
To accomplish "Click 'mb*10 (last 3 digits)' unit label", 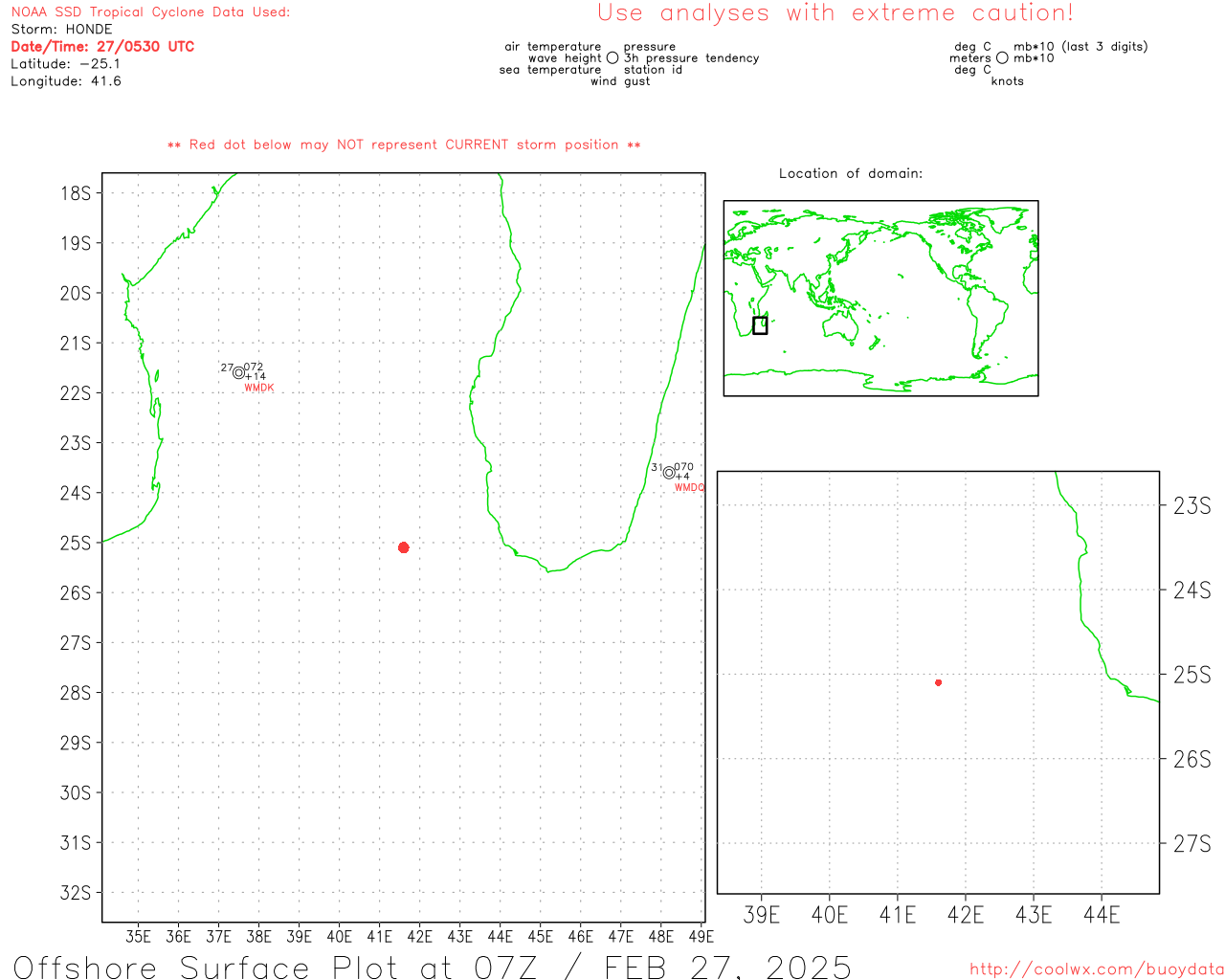I will coord(1080,47).
